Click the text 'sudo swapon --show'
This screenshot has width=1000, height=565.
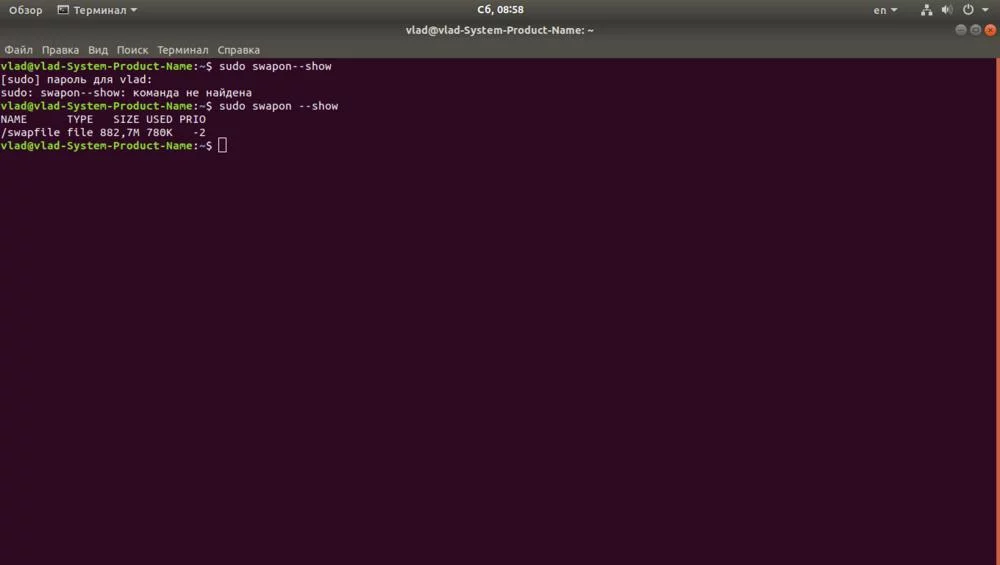coord(279,106)
